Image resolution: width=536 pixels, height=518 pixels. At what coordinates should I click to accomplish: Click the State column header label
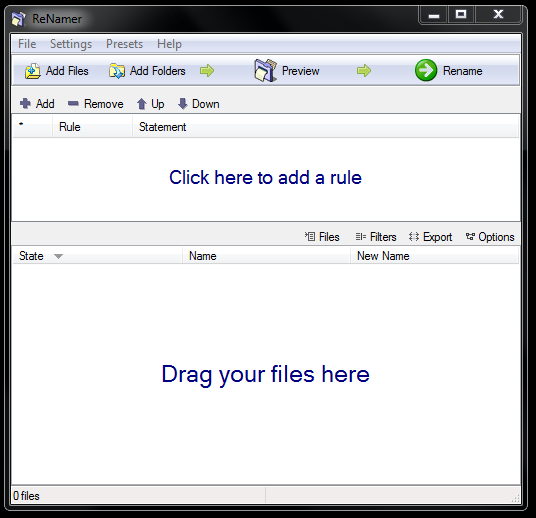click(31, 256)
